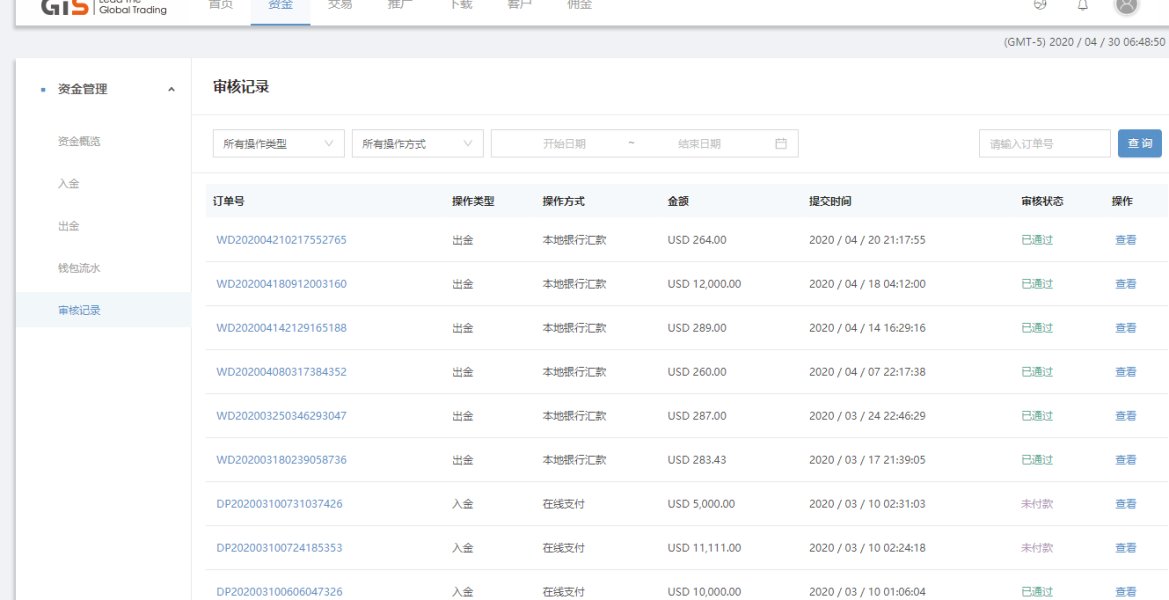1169x600 pixels.
Task: Open order WD202003250346293047
Action: (x=281, y=416)
